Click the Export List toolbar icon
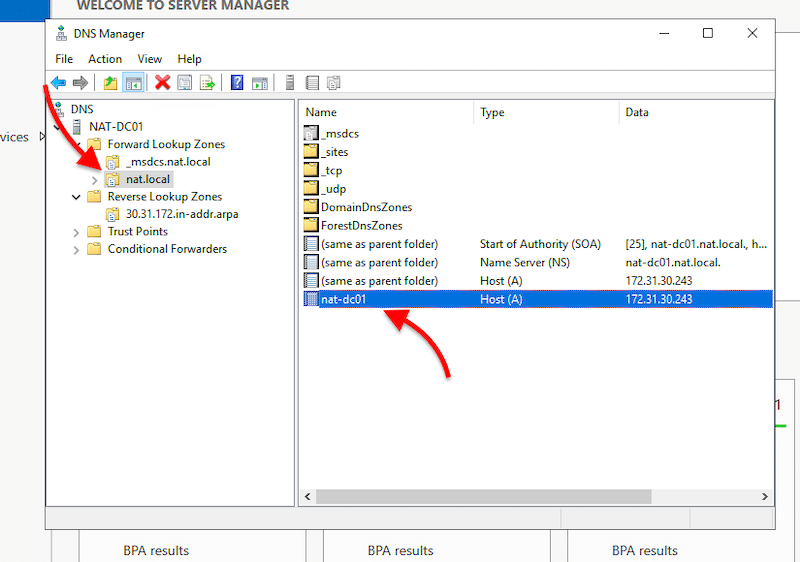Image resolution: width=800 pixels, height=562 pixels. pyautogui.click(x=208, y=83)
